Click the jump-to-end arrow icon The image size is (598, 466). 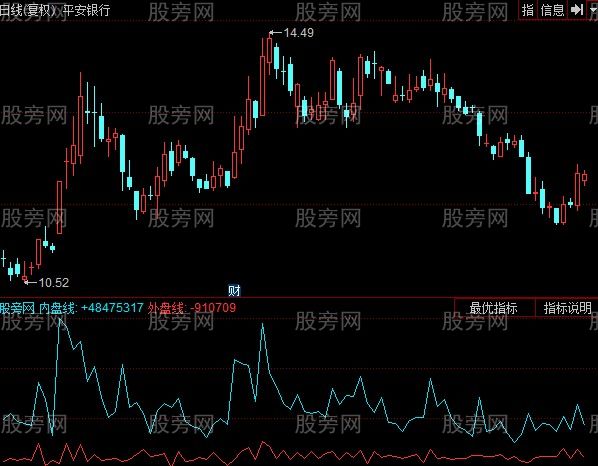tap(577, 10)
